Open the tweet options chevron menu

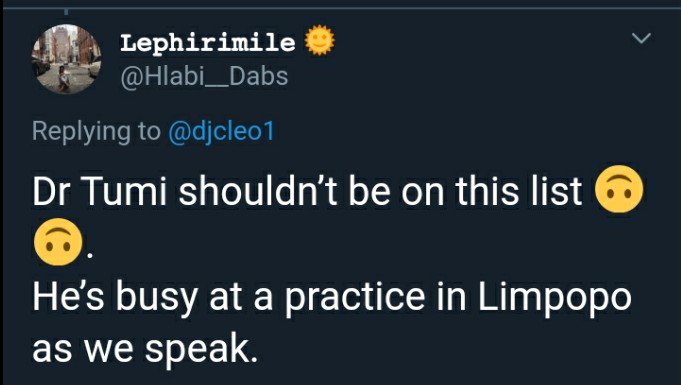(641, 38)
